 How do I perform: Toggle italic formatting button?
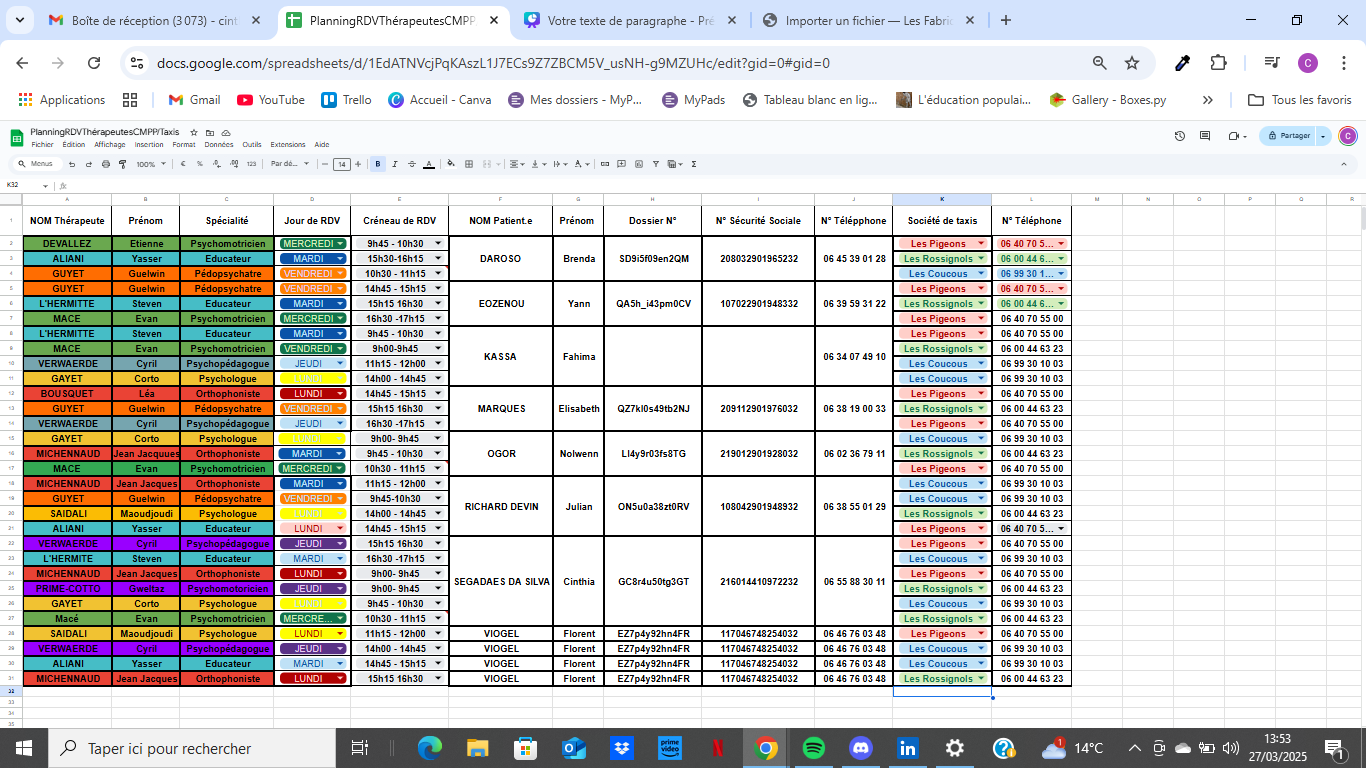coord(395,164)
